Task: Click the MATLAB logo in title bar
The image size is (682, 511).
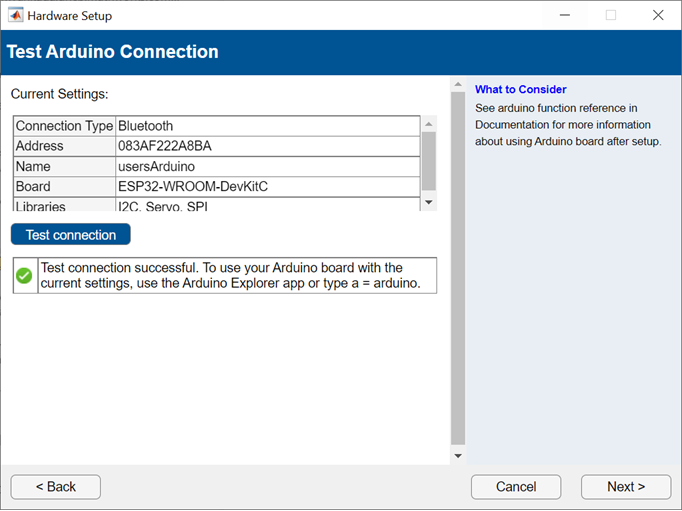Action: point(15,15)
